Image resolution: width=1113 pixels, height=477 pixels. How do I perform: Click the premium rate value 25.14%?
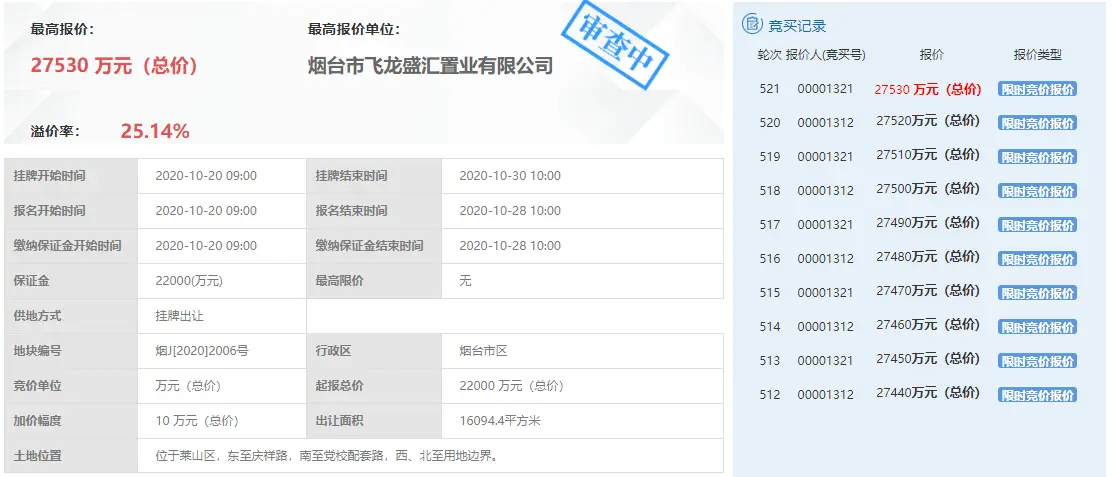click(155, 131)
